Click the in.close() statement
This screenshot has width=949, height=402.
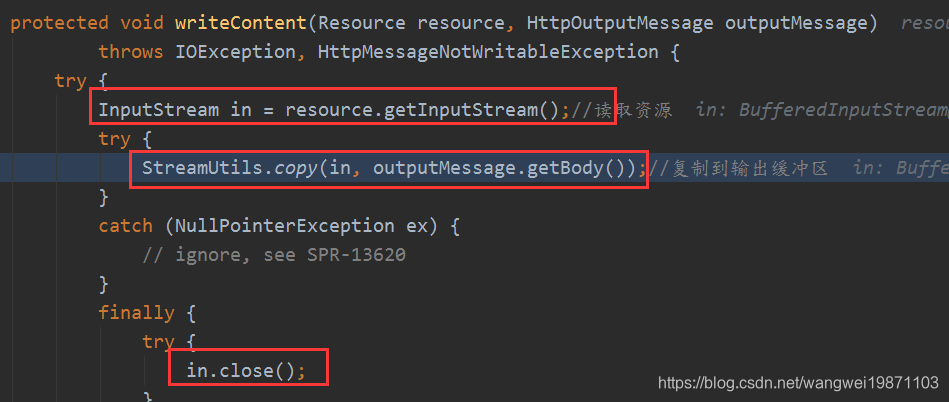point(246,370)
